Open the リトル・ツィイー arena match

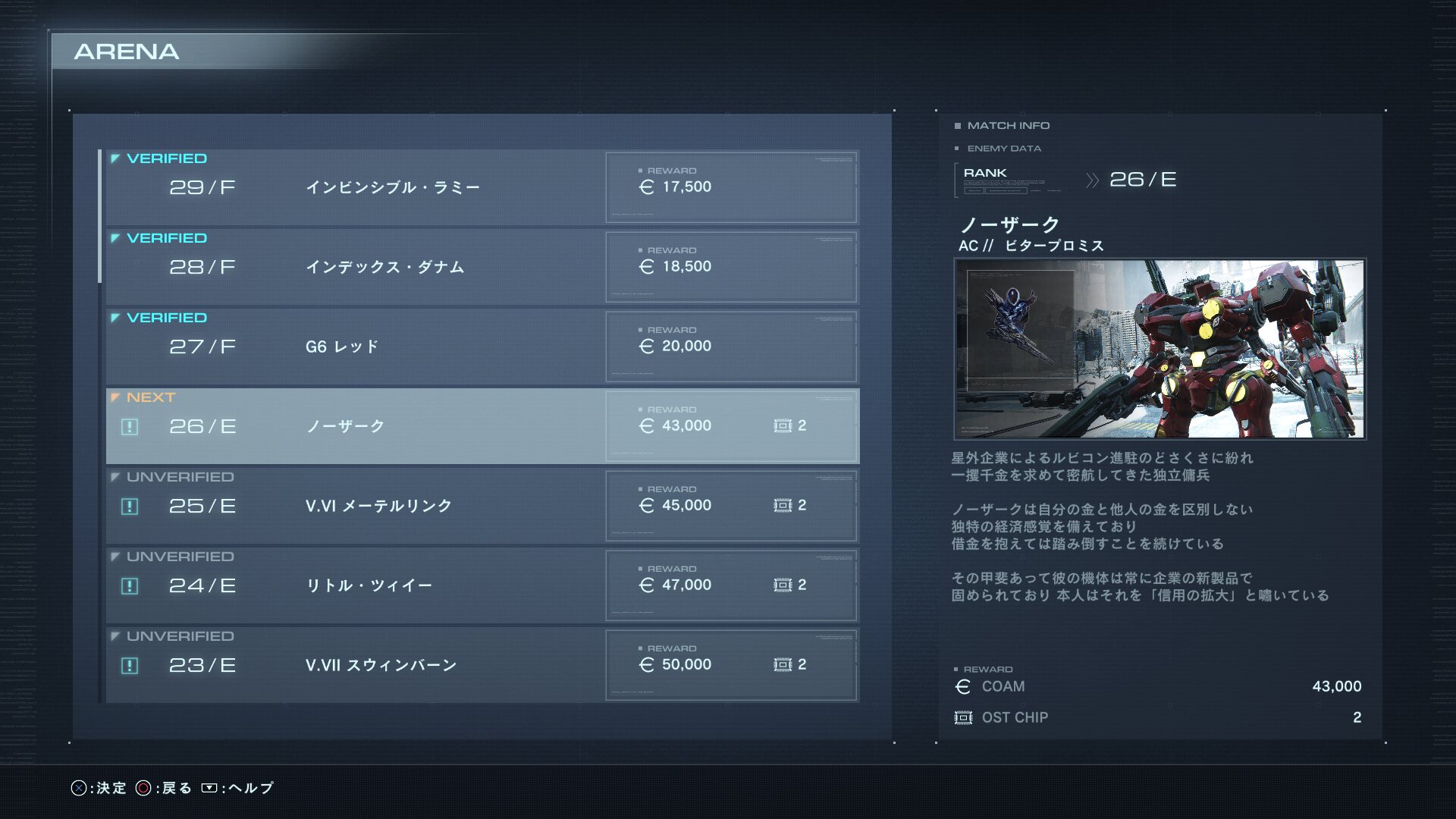point(482,585)
